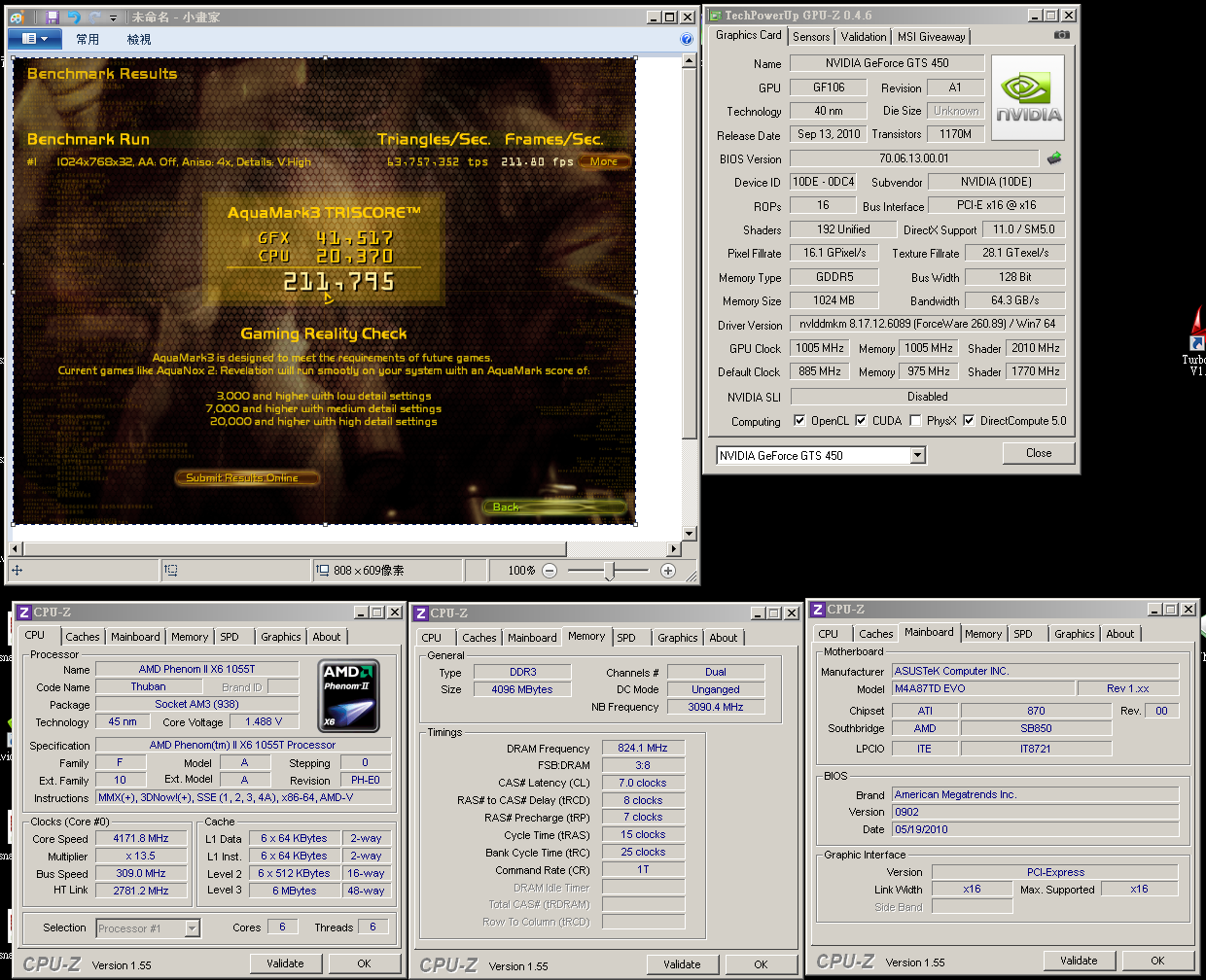Image resolution: width=1206 pixels, height=980 pixels.
Task: Click the NB Frequency value 3090.4 MHz
Action: pyautogui.click(x=716, y=707)
